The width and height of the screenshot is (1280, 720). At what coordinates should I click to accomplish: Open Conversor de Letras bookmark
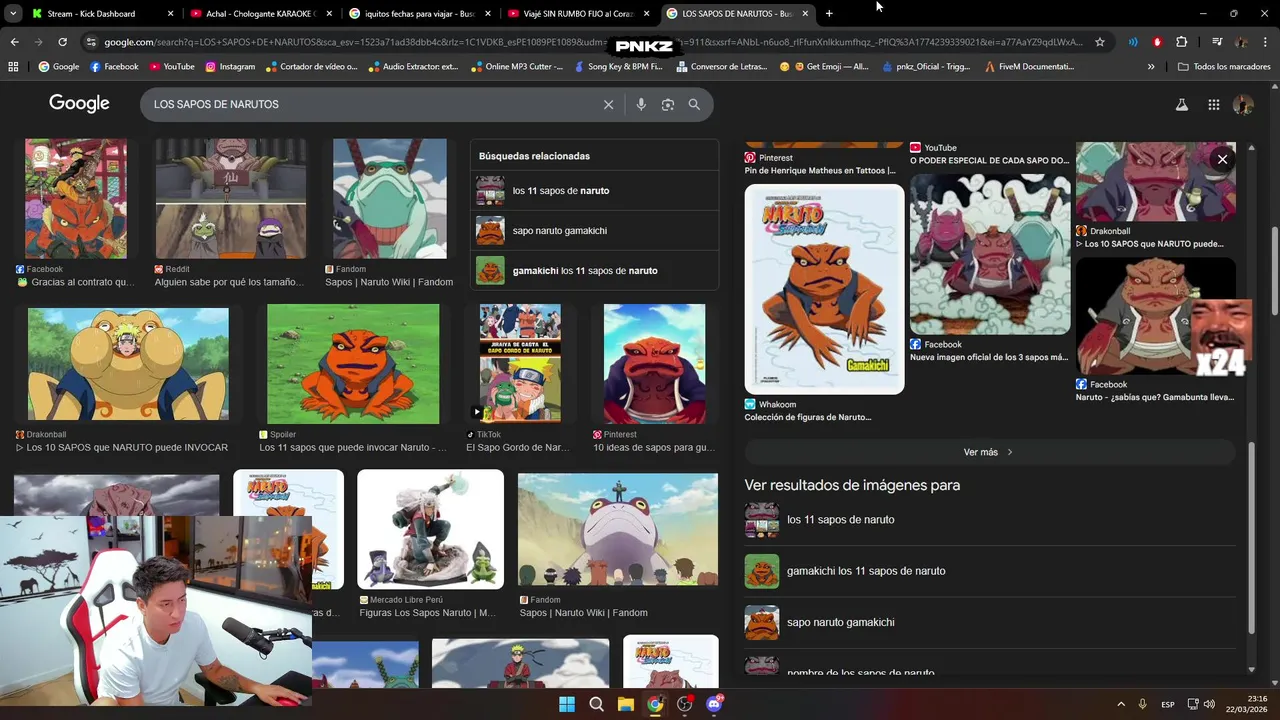723,66
